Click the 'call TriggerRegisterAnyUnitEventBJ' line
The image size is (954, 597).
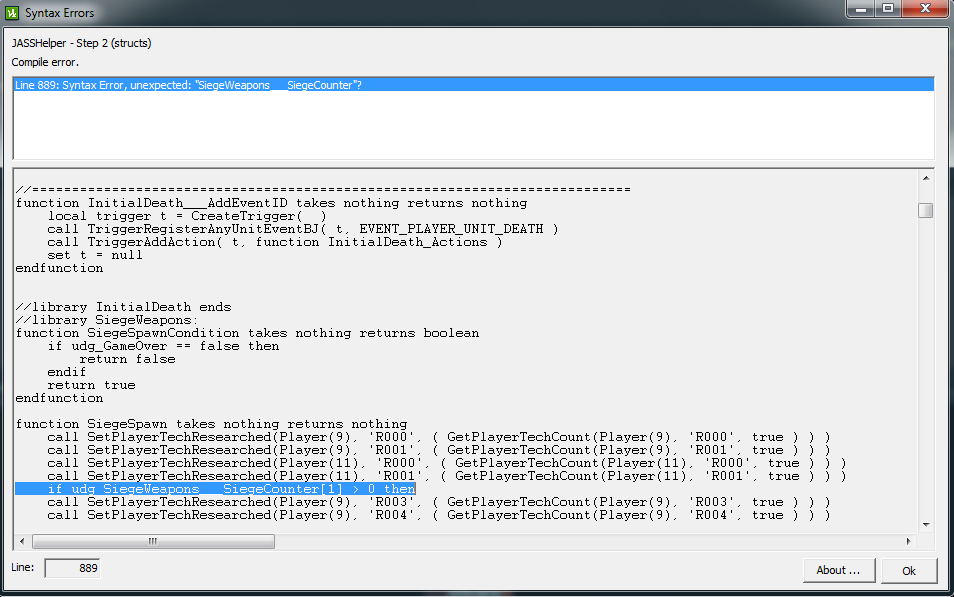pyautogui.click(x=302, y=229)
